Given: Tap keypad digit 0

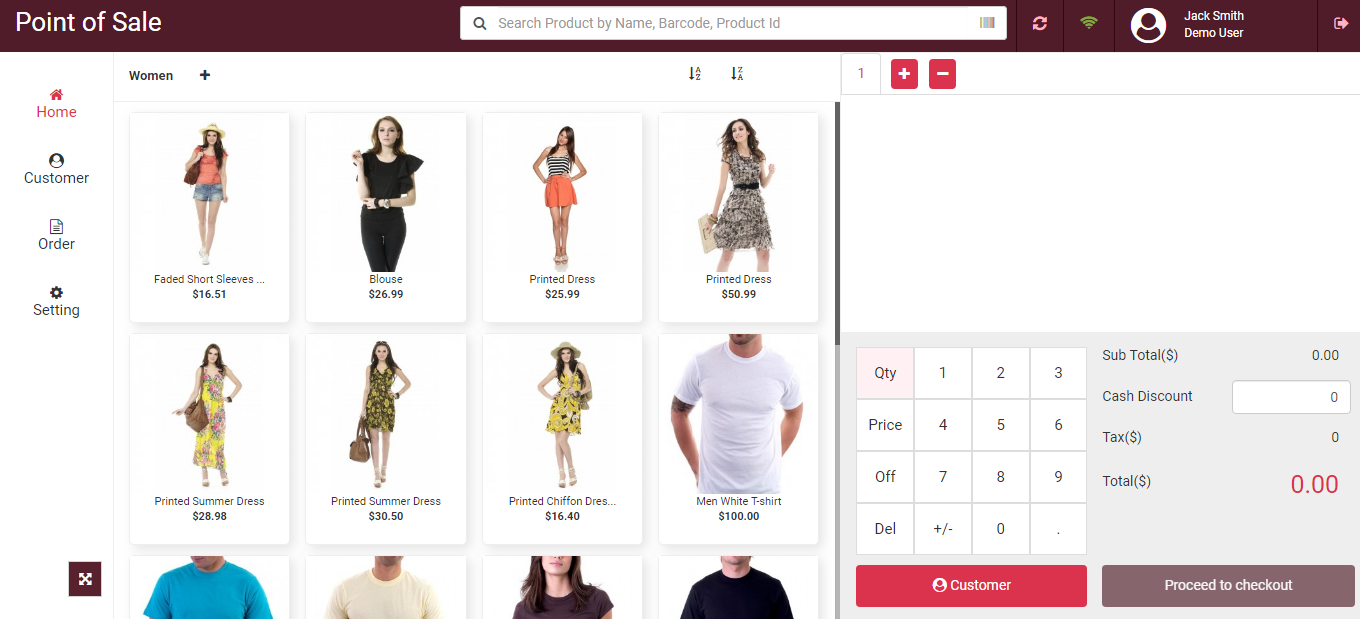Looking at the screenshot, I should (x=1001, y=529).
